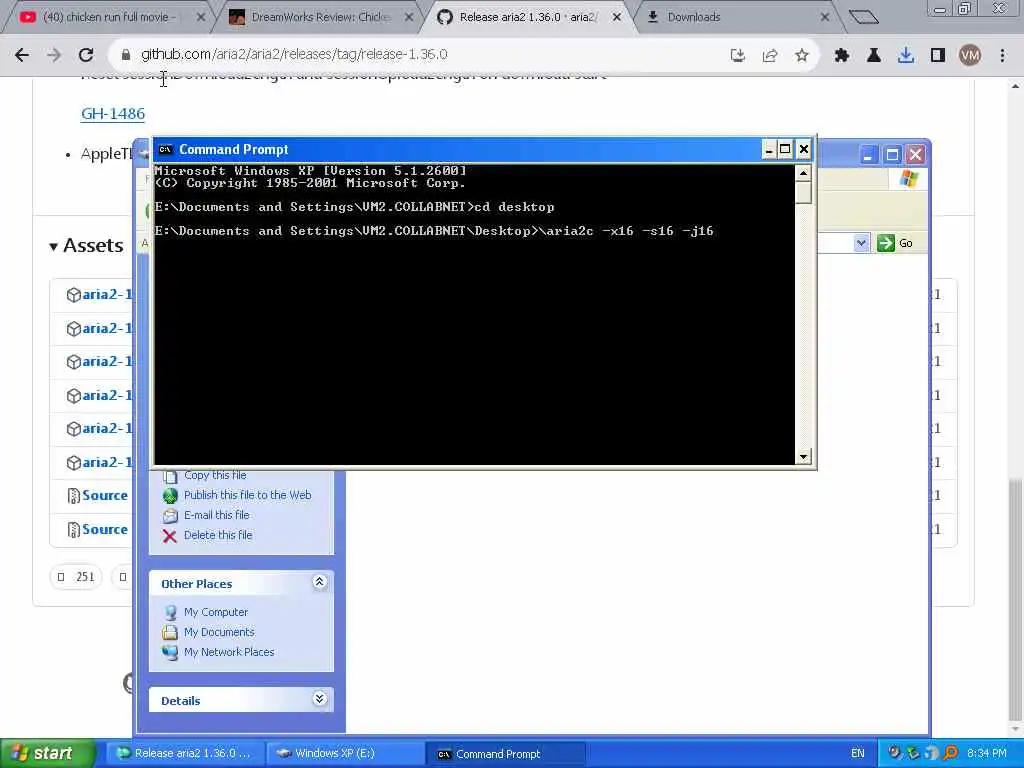This screenshot has height=768, width=1024.
Task: Click Chrome's forward arrow
Action: 54,55
